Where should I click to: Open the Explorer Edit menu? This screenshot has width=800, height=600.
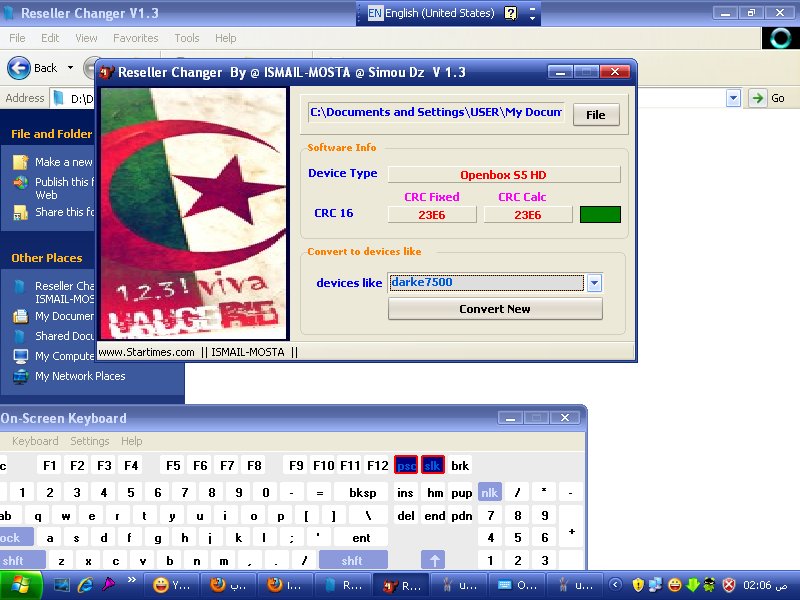(50, 38)
